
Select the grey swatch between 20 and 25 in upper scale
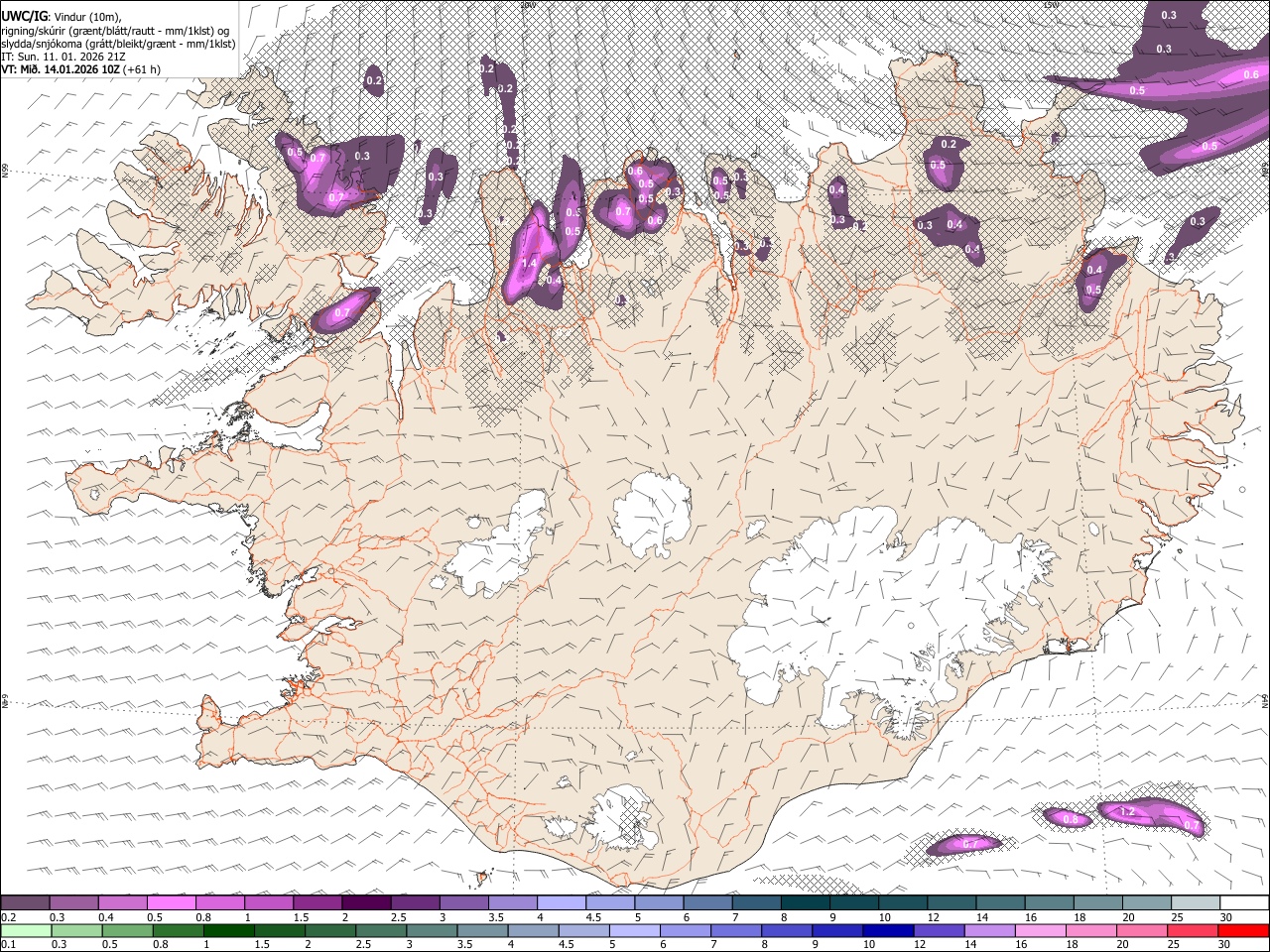1147,903
